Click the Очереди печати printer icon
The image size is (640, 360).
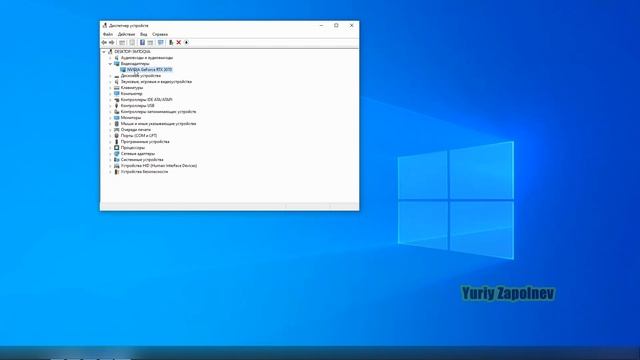point(117,130)
